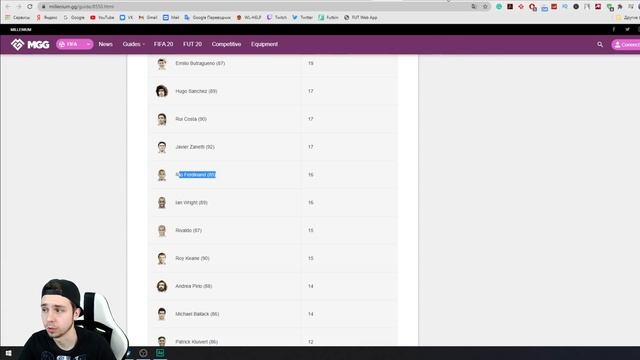
Task: Click the Michael Ballack (86) name
Action: (x=197, y=314)
